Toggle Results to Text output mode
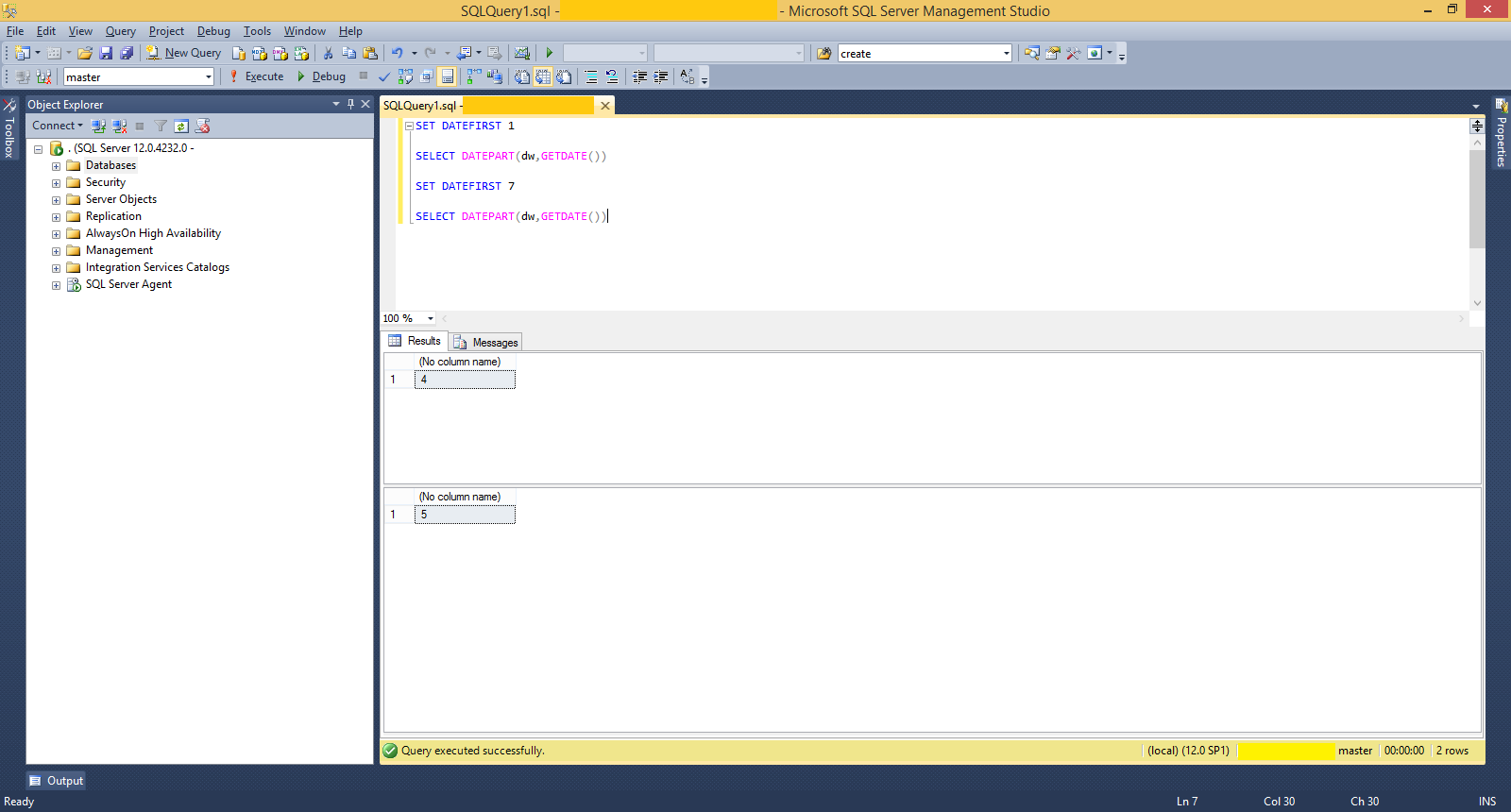1511x812 pixels. click(521, 76)
